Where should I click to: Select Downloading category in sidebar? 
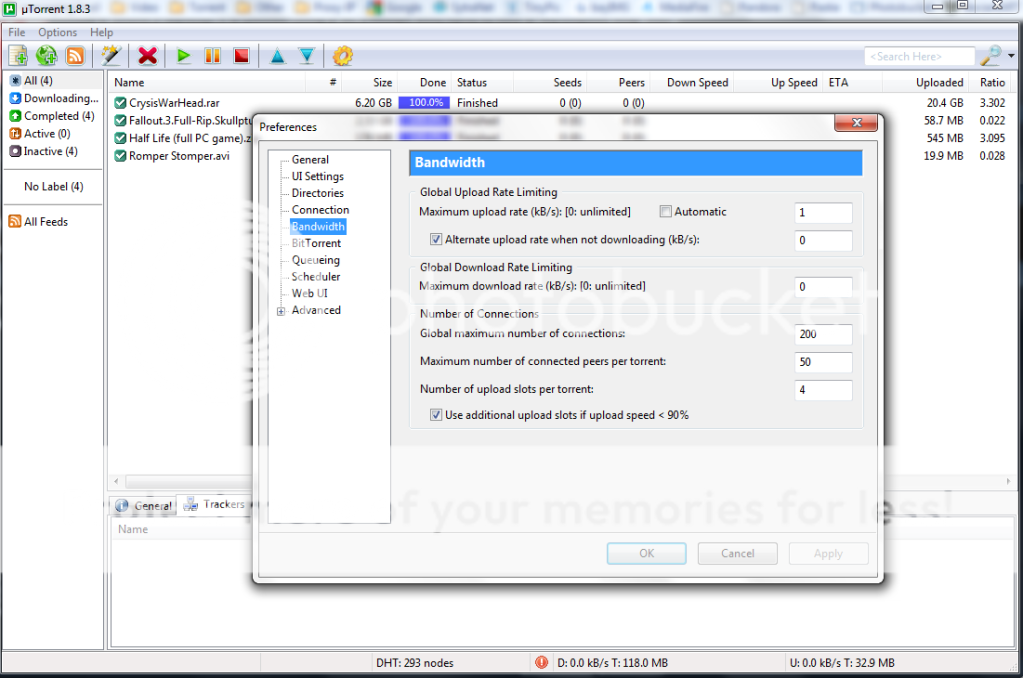pos(55,98)
